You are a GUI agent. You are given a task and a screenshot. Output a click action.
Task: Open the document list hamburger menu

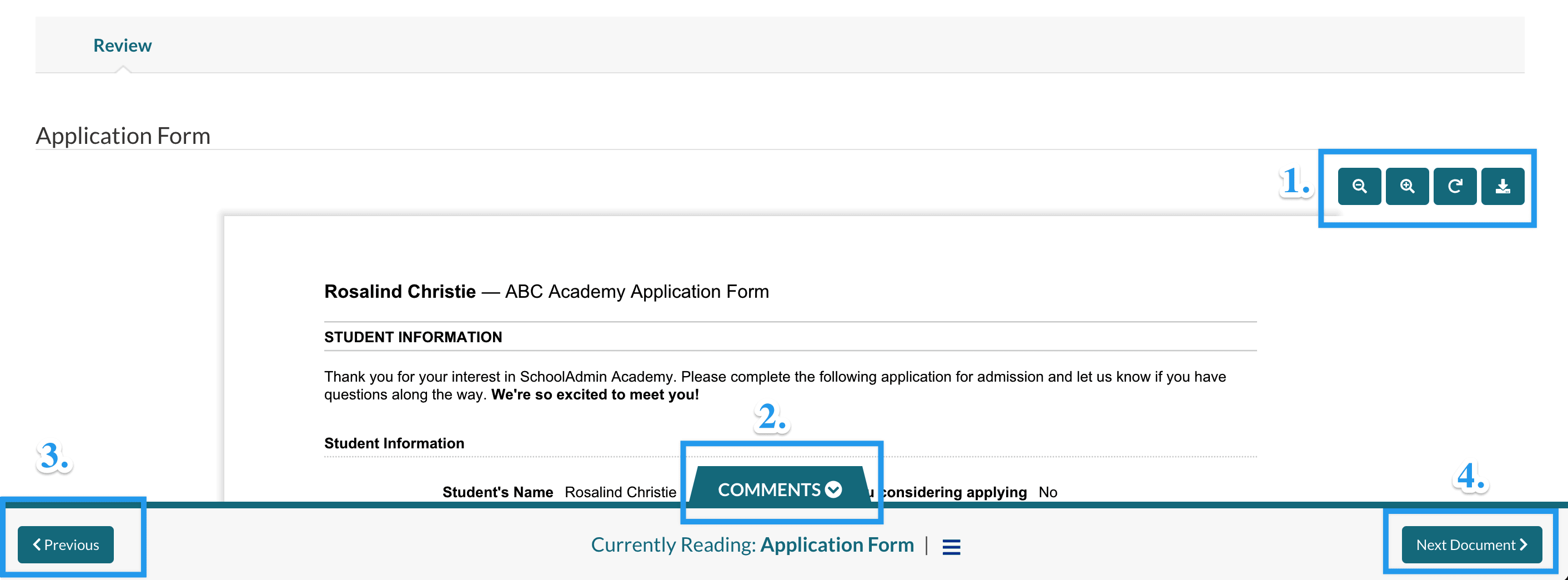point(951,547)
